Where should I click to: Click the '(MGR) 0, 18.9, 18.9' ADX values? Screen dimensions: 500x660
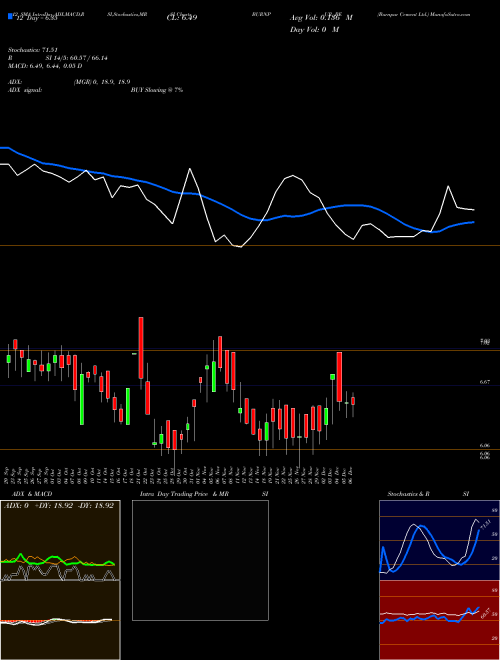(x=102, y=82)
